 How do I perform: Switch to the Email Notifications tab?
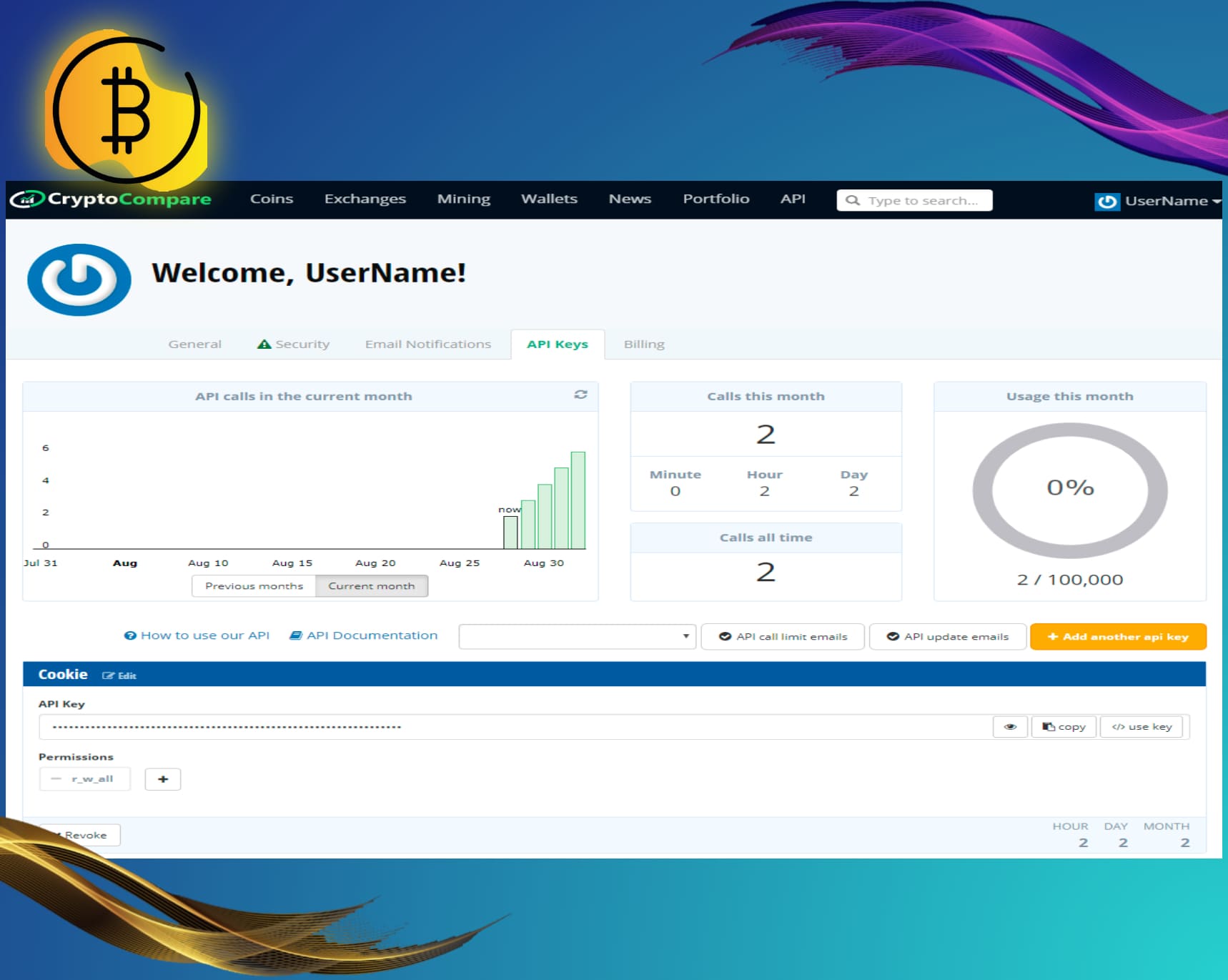427,344
